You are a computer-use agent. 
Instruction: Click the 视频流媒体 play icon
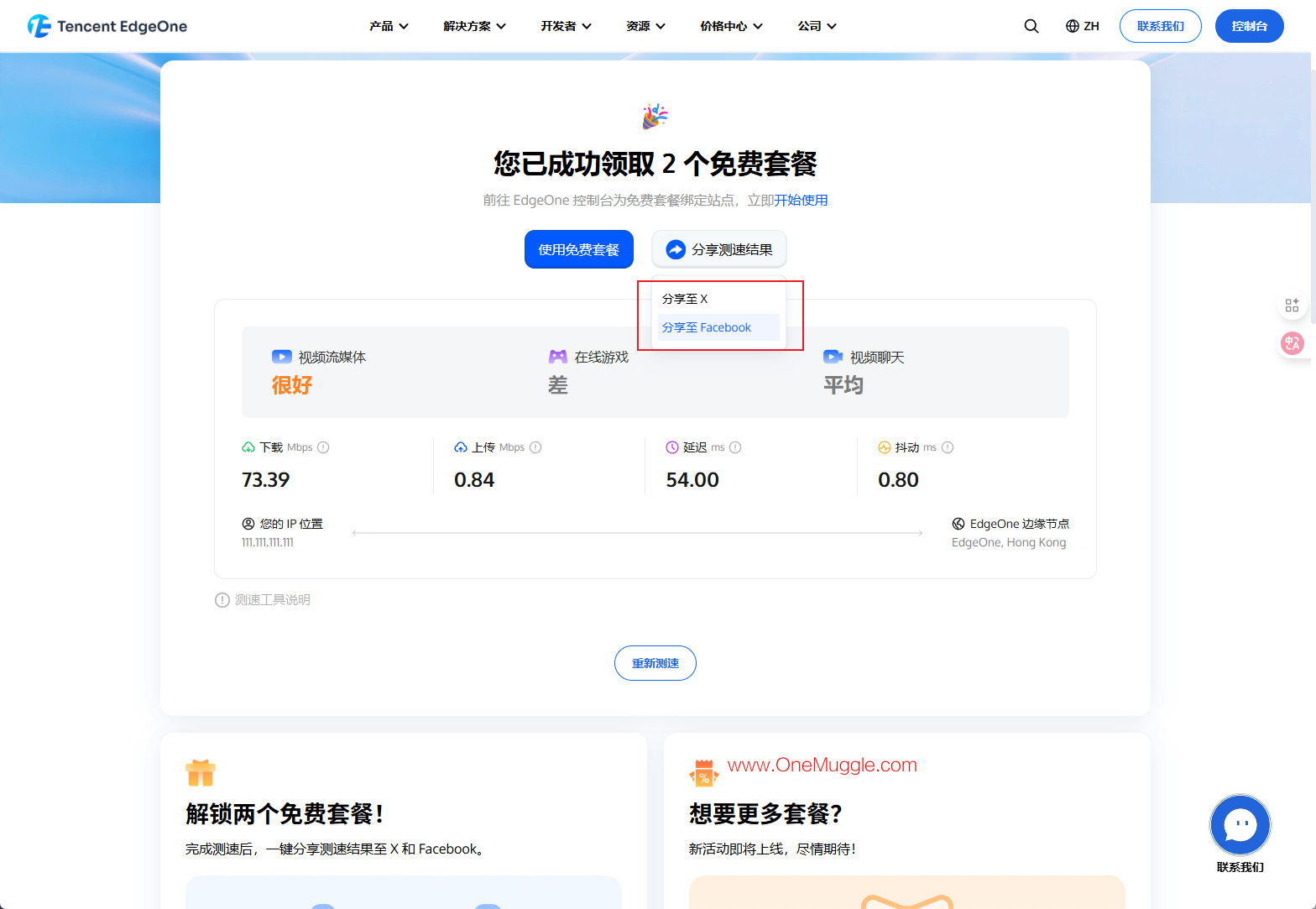click(x=281, y=357)
